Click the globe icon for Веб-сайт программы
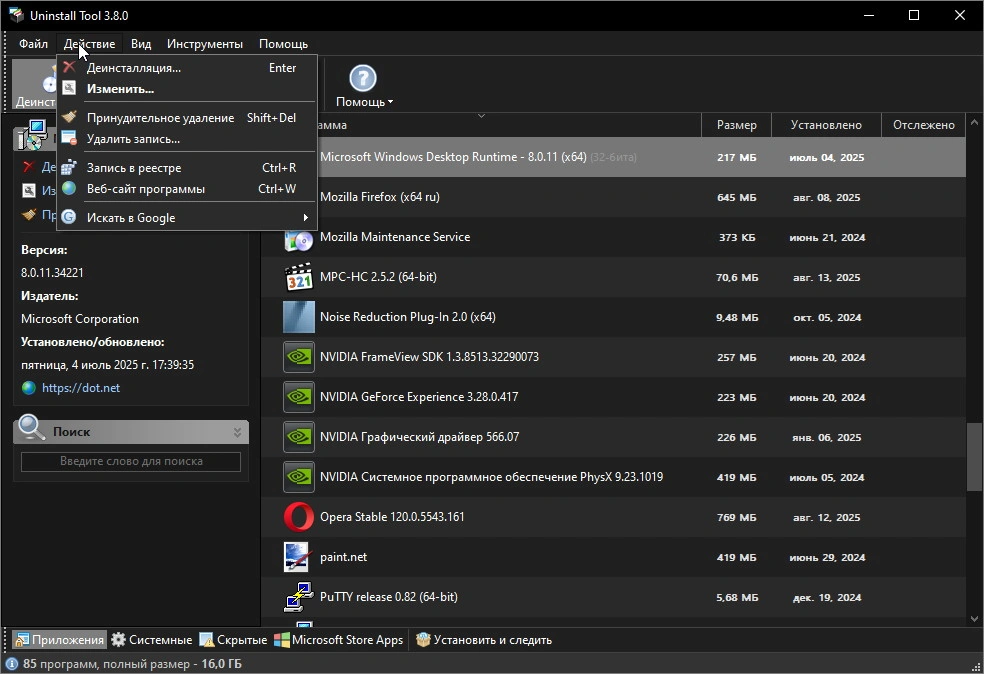This screenshot has height=674, width=984. point(69,188)
